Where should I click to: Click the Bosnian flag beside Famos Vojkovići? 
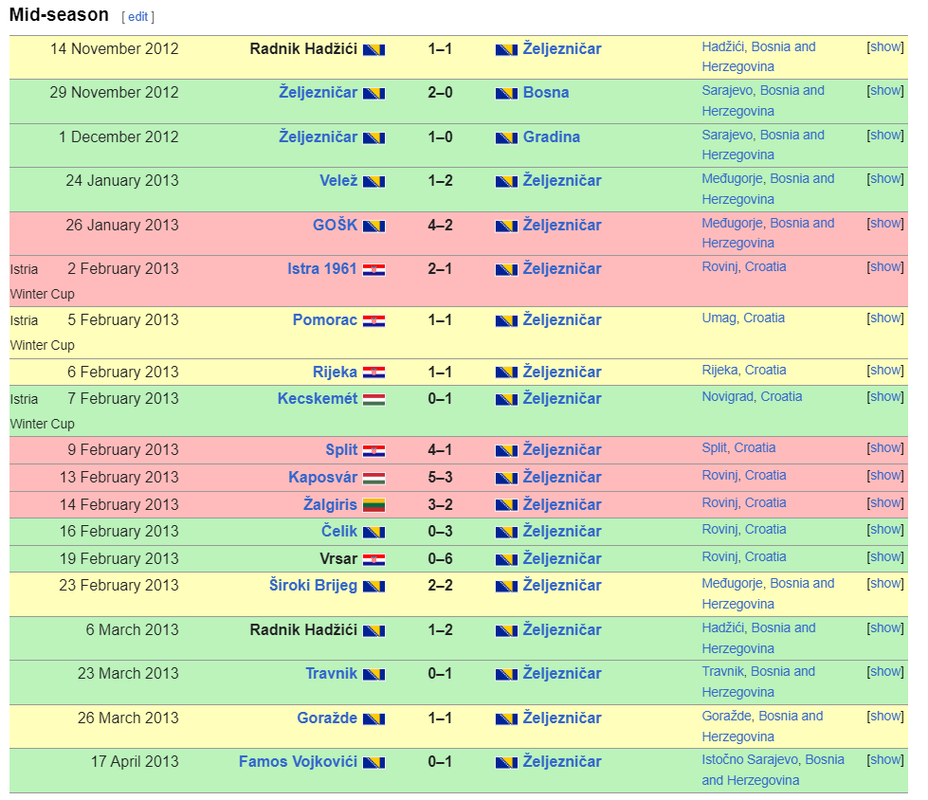(373, 763)
